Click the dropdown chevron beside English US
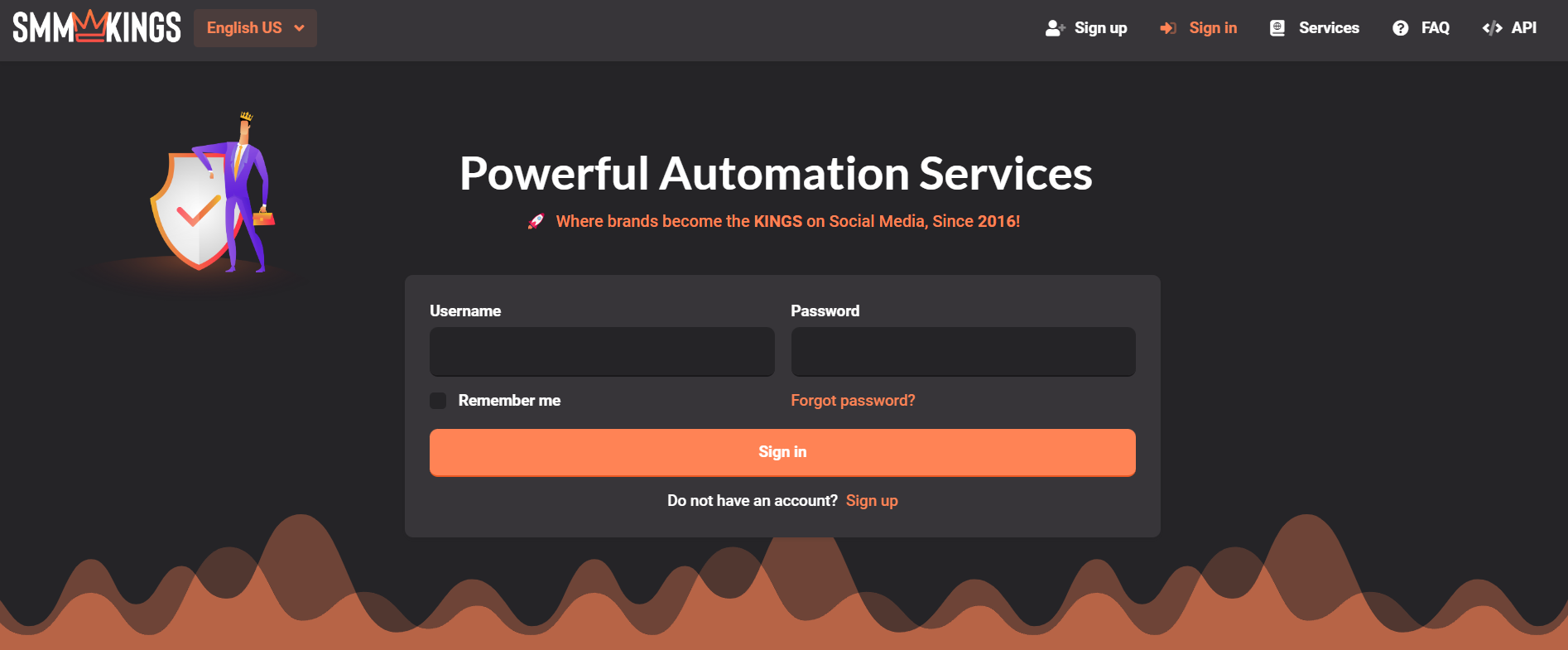The width and height of the screenshot is (1568, 650). tap(299, 28)
